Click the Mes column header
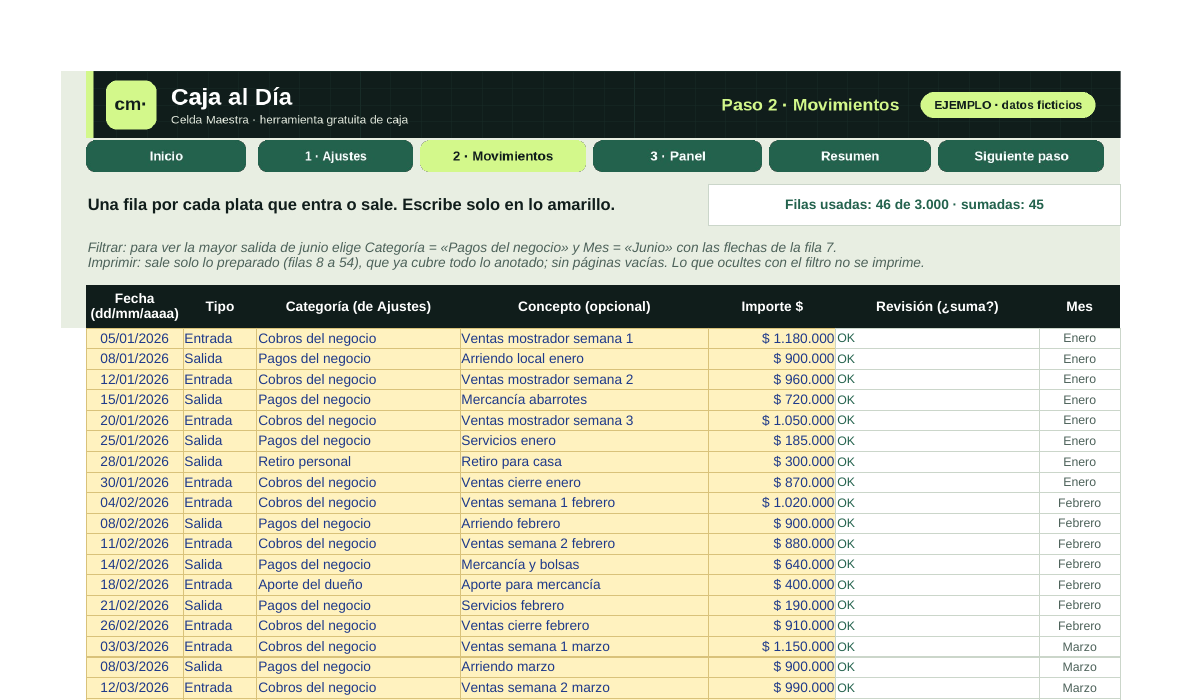Screen dimensions: 1183x700 1080,306
